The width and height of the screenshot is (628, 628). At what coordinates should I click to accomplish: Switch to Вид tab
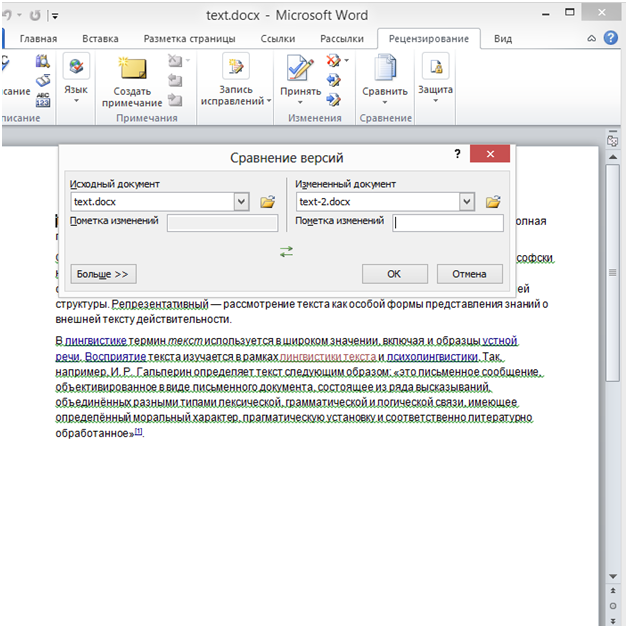pos(503,39)
